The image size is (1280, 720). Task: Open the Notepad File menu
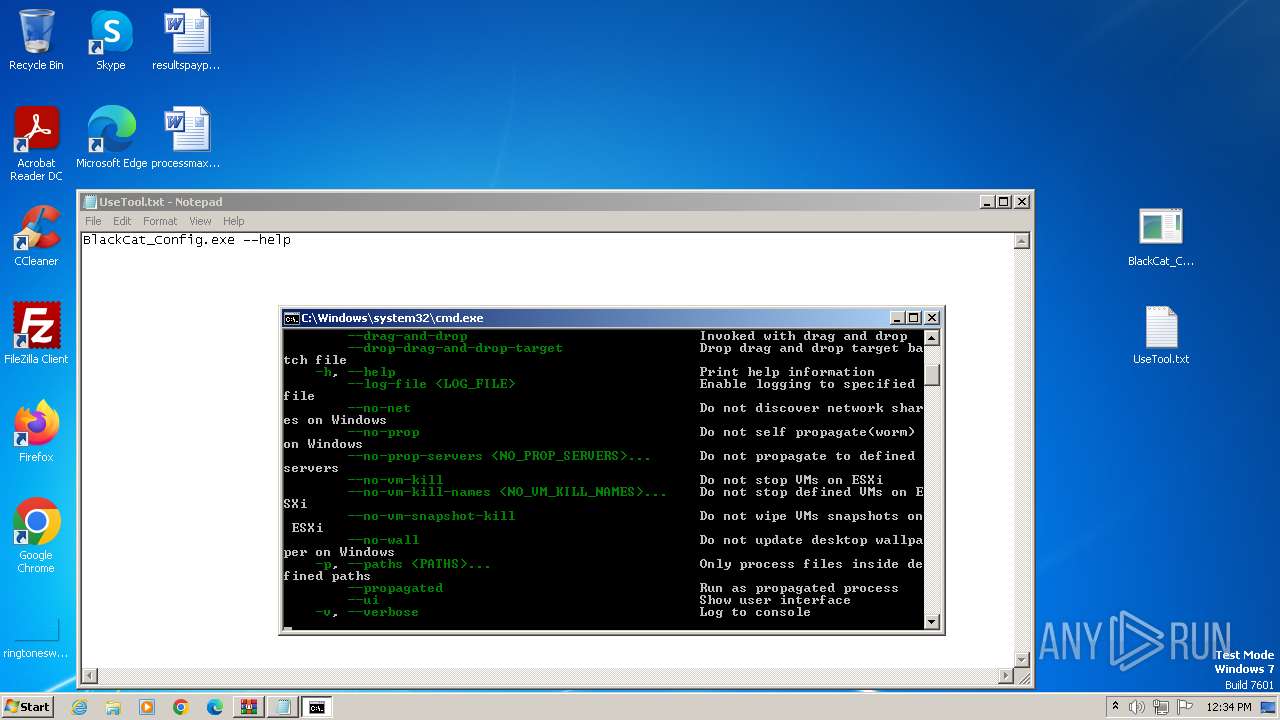93,221
